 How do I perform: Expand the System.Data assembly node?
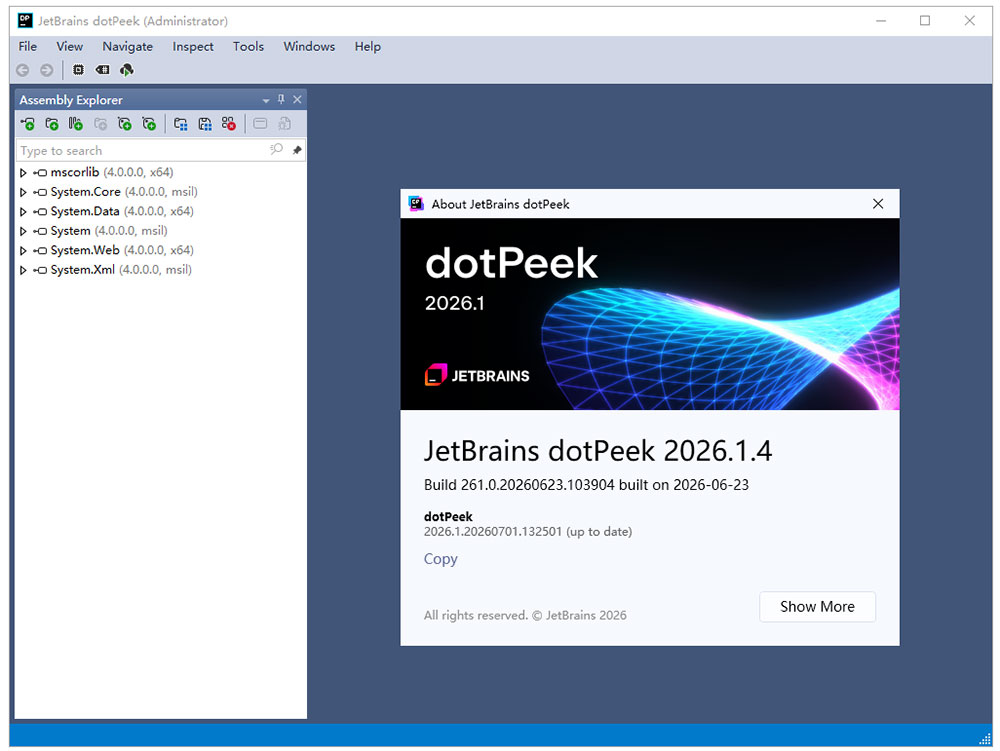point(23,212)
